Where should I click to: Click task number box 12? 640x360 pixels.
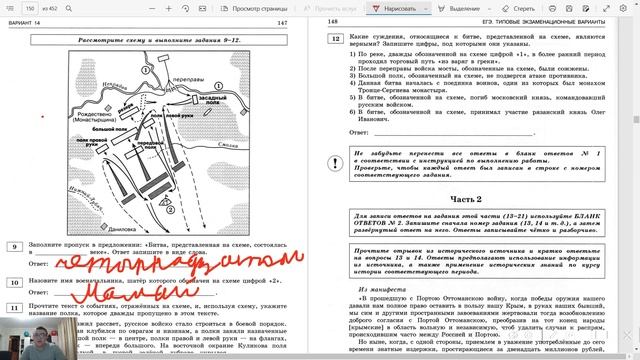tap(336, 39)
